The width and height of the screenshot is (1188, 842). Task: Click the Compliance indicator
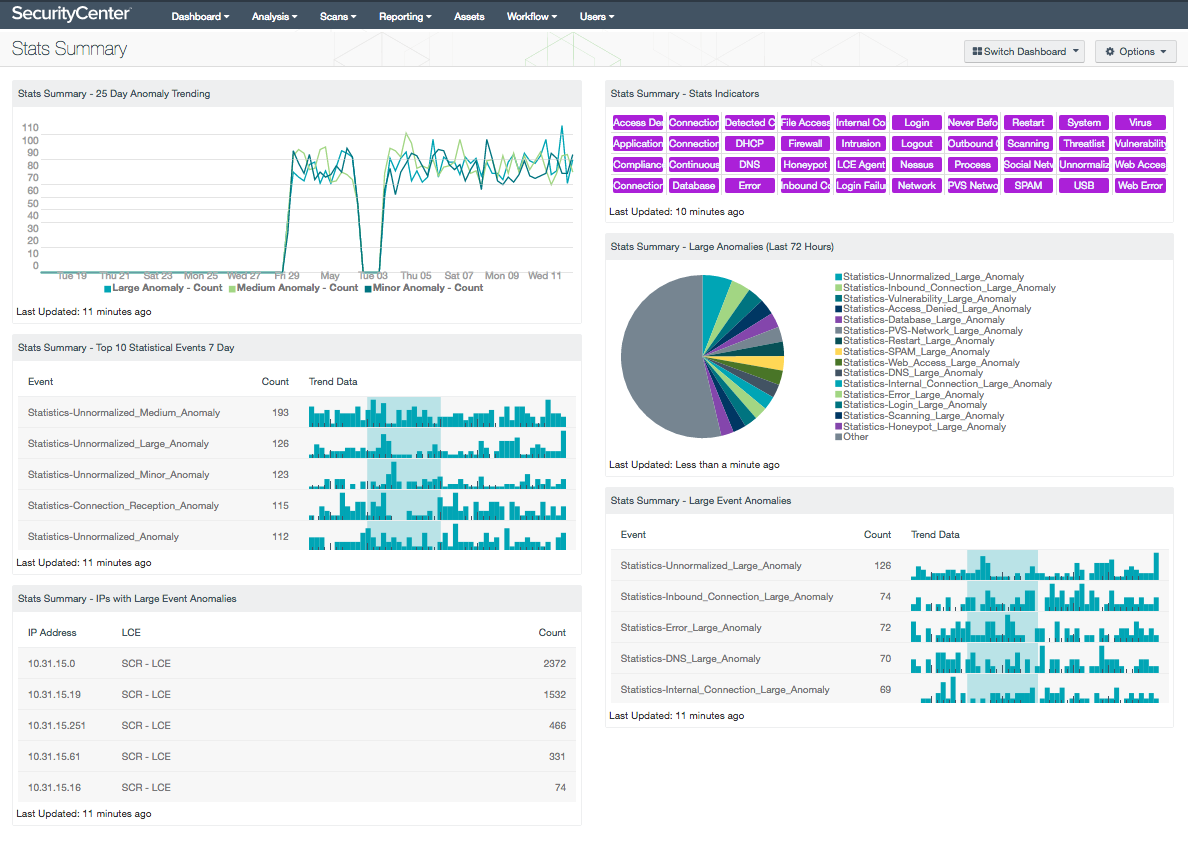click(x=637, y=164)
